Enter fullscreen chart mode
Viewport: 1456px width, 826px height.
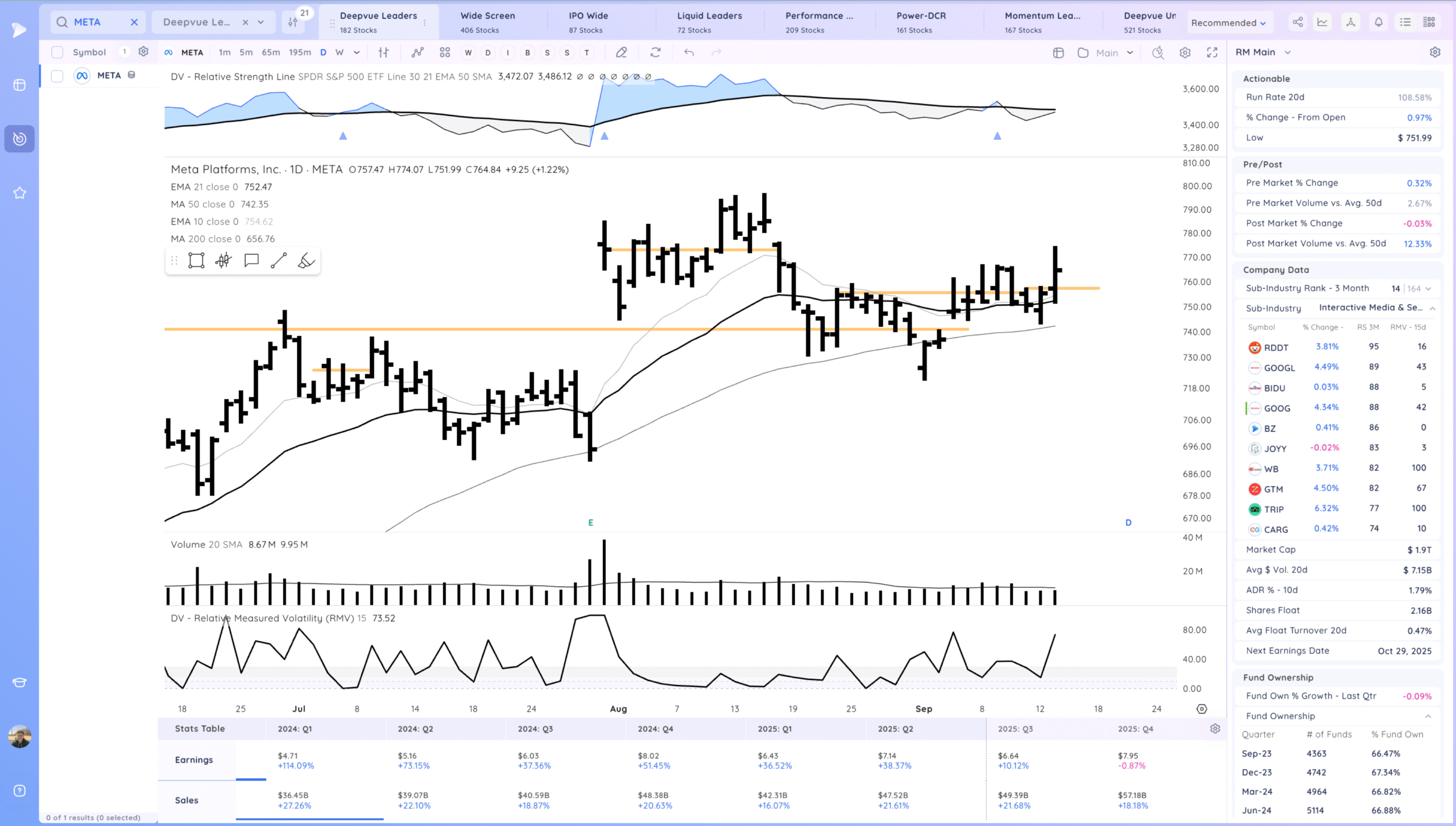click(x=1212, y=53)
